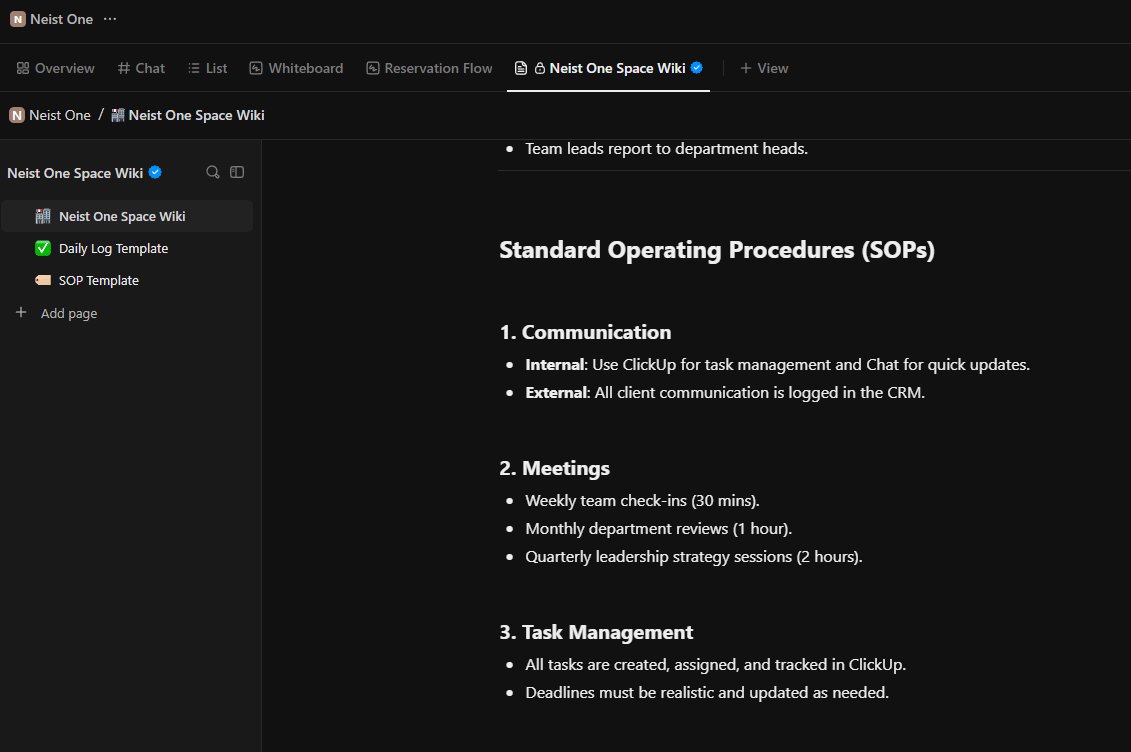The height and width of the screenshot is (752, 1131).
Task: Click the green checkmark icon of Daily Log Template
Action: click(x=43, y=248)
